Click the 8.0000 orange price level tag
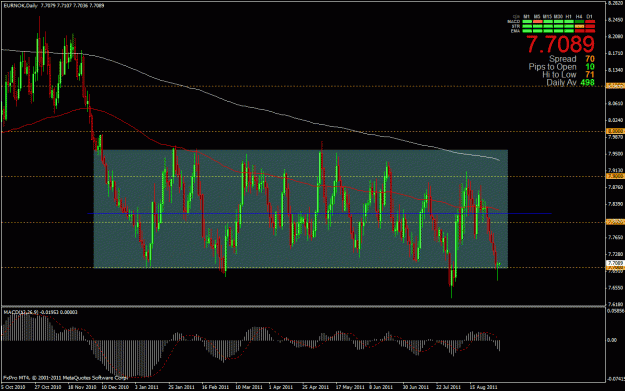Viewport: 625px width, 391px height. 615,131
